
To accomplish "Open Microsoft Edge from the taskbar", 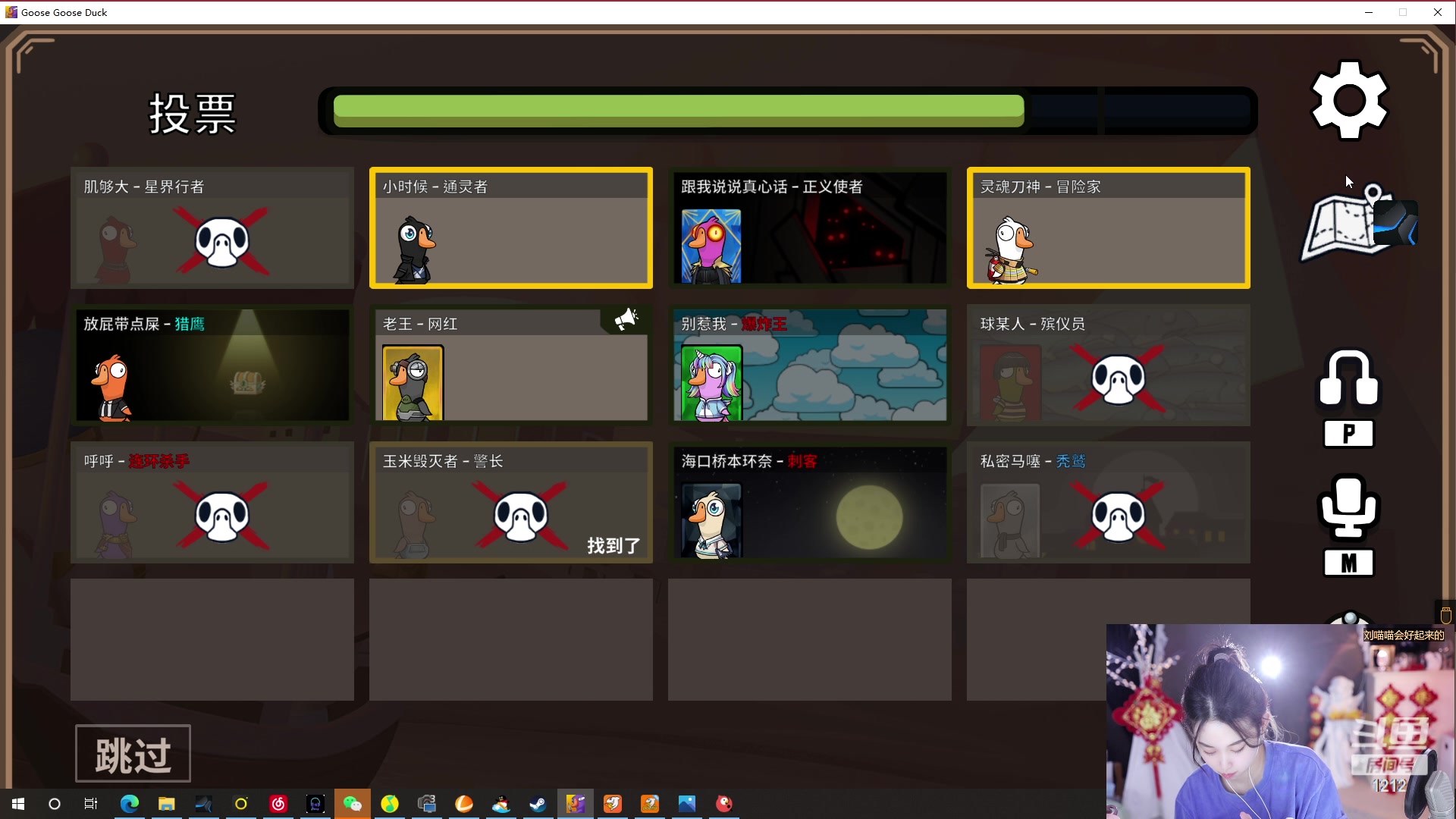I will tap(129, 804).
